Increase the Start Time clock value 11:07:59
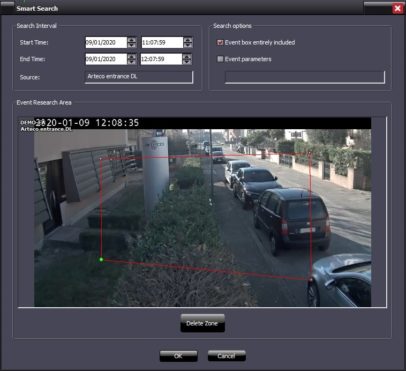Screen dimensions: 406x371 [x=188, y=40]
